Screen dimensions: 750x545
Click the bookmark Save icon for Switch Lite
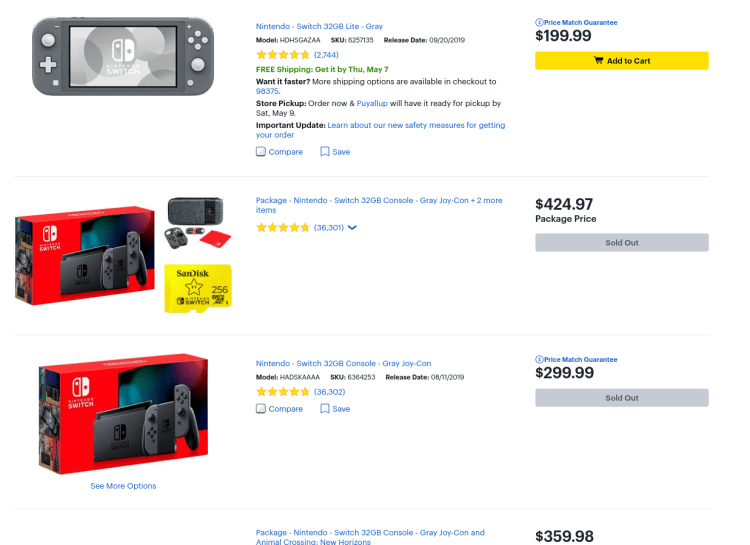click(325, 152)
